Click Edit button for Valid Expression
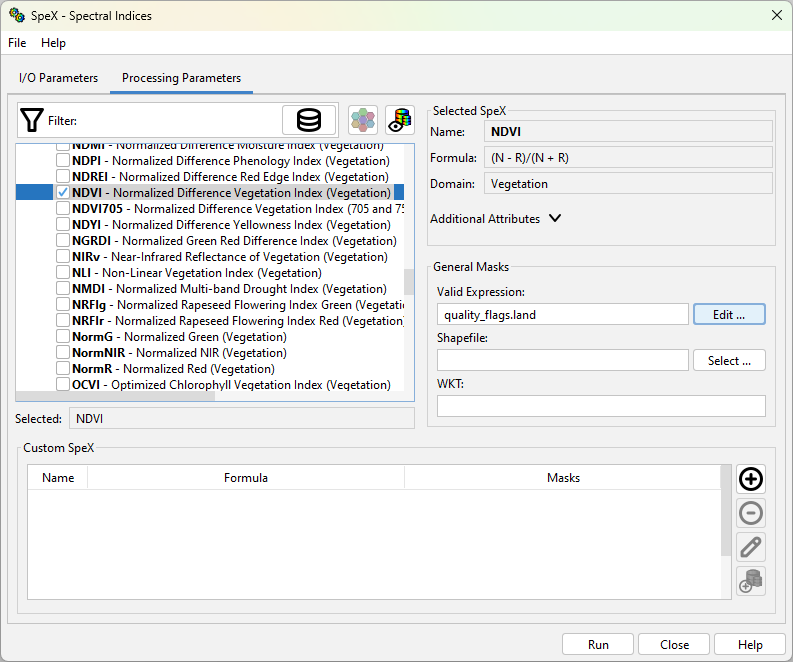Viewport: 793px width, 662px height. click(x=729, y=314)
